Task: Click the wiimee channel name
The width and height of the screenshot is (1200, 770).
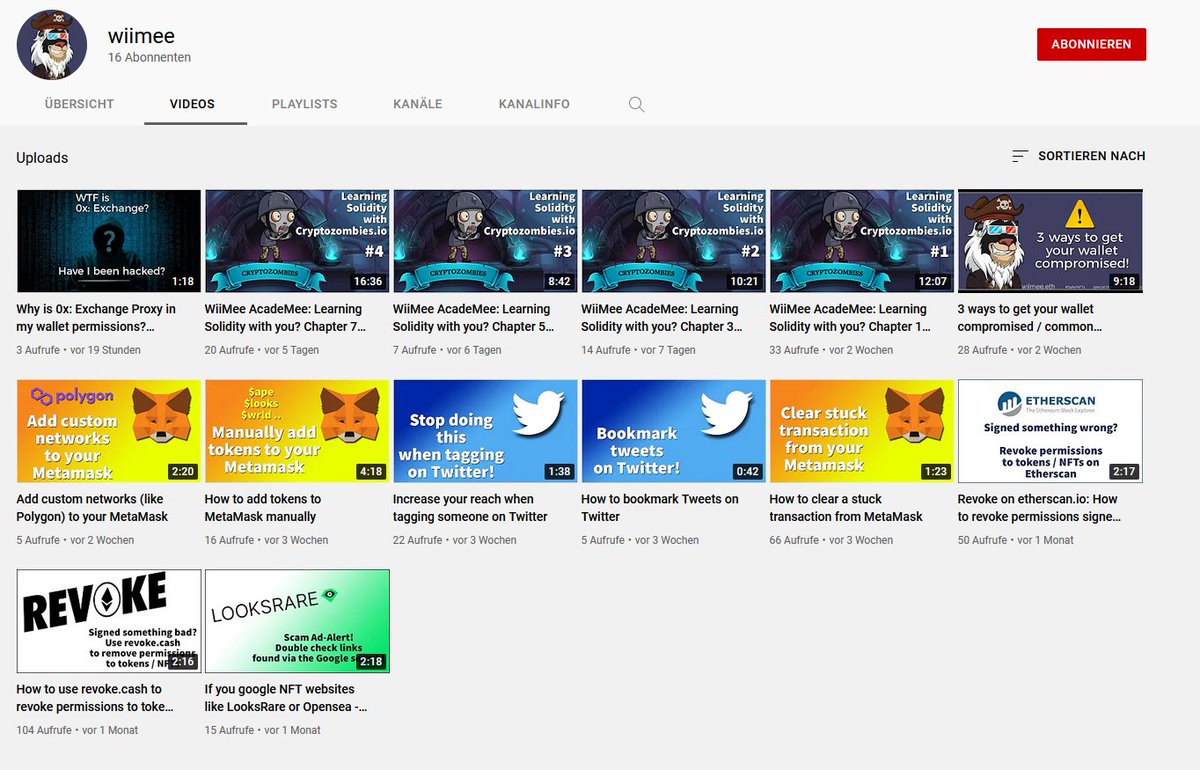Action: [x=141, y=36]
